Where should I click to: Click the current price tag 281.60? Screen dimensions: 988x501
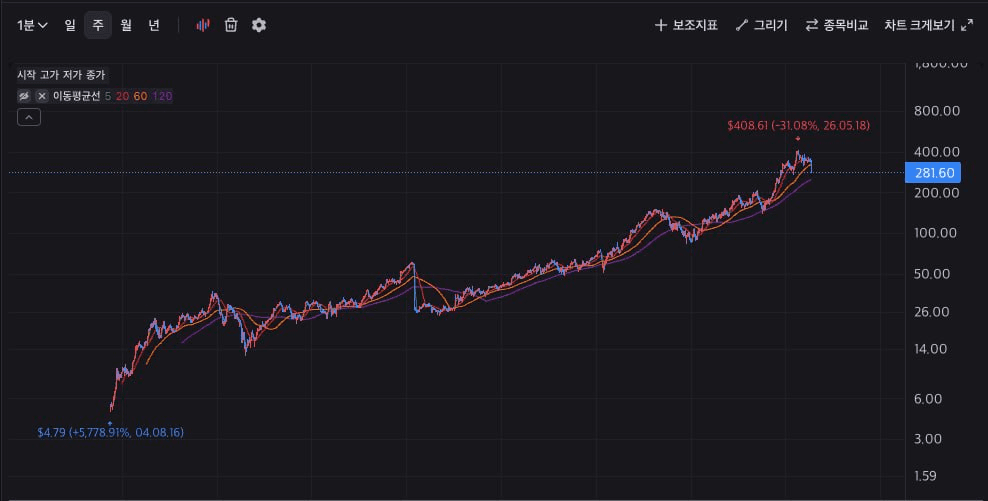tap(933, 173)
